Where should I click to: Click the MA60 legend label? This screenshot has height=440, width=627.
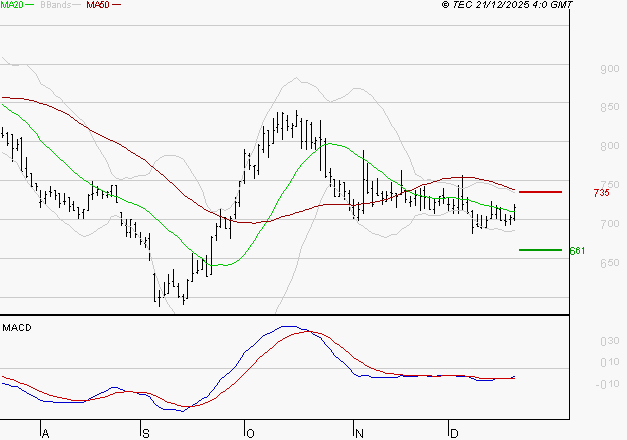pyautogui.click(x=98, y=6)
